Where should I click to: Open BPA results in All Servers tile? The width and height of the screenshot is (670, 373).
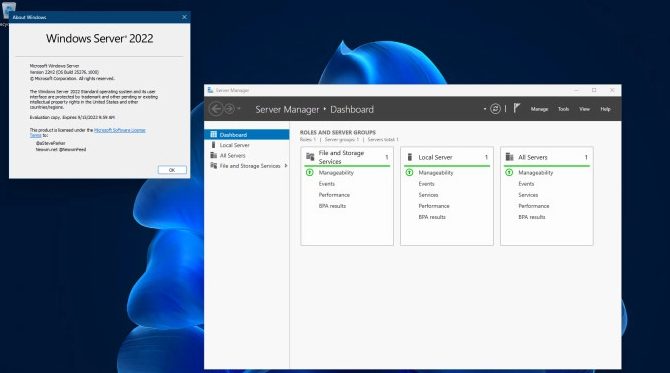coord(532,217)
